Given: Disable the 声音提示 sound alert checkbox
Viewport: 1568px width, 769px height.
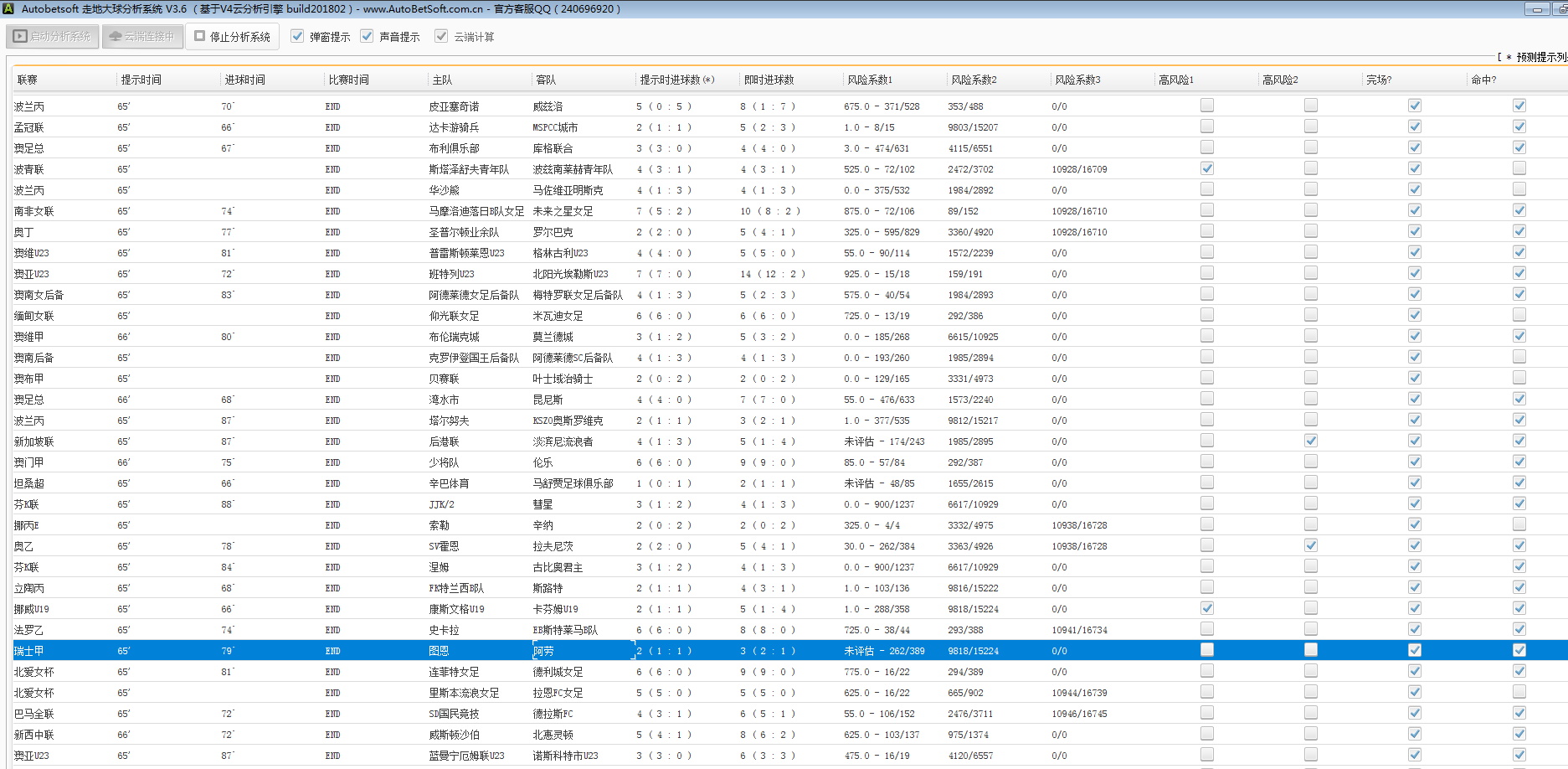Looking at the screenshot, I should [367, 37].
